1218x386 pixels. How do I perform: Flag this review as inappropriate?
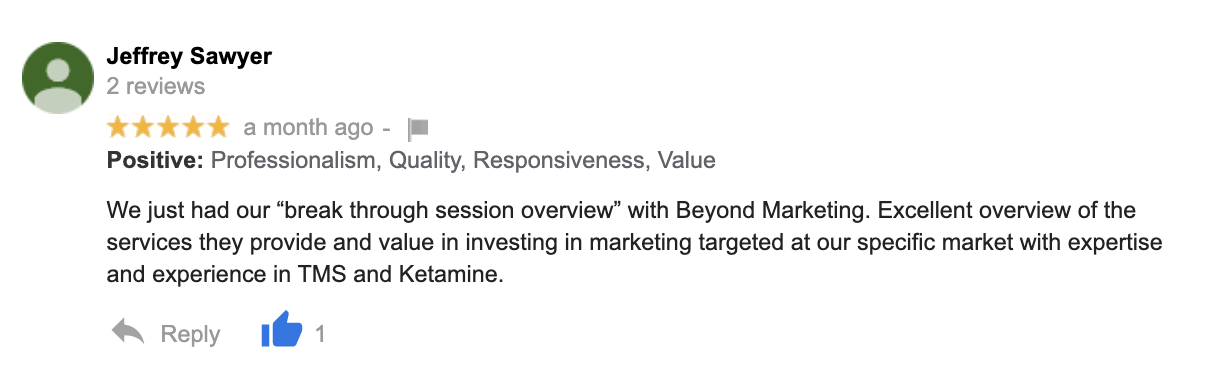coord(418,129)
